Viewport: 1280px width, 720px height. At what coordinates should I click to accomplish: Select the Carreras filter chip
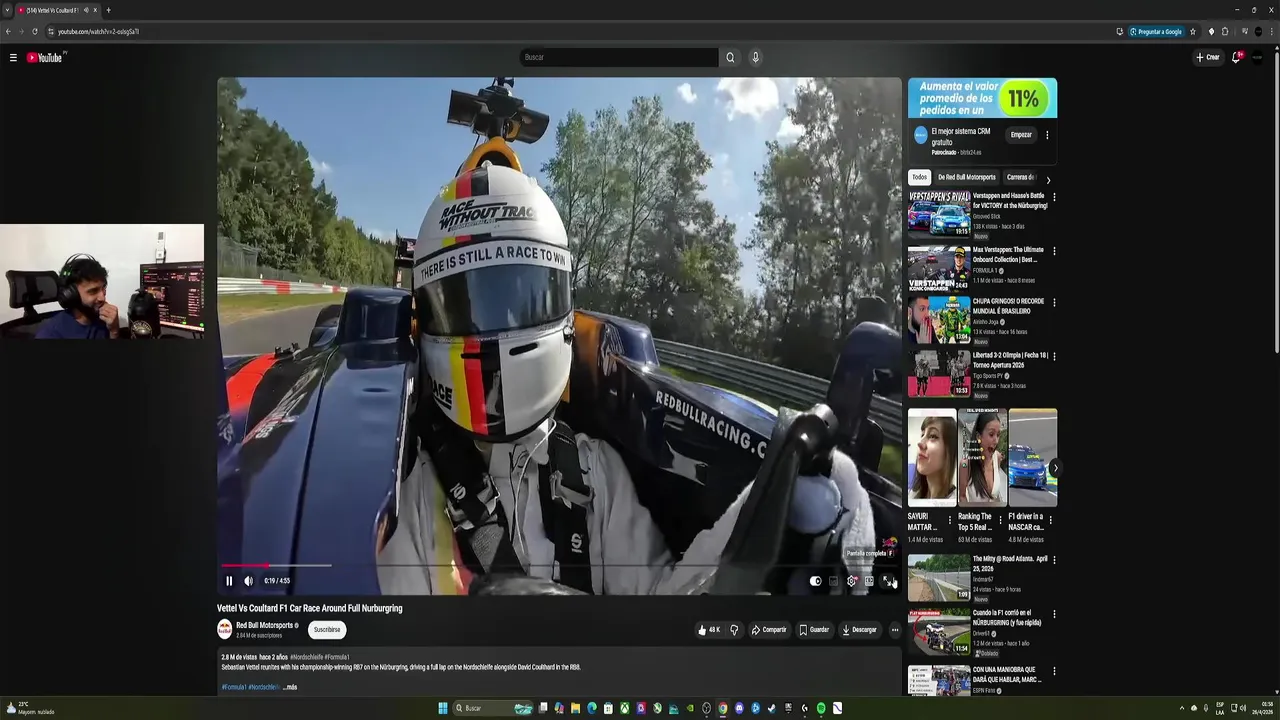pos(1020,177)
